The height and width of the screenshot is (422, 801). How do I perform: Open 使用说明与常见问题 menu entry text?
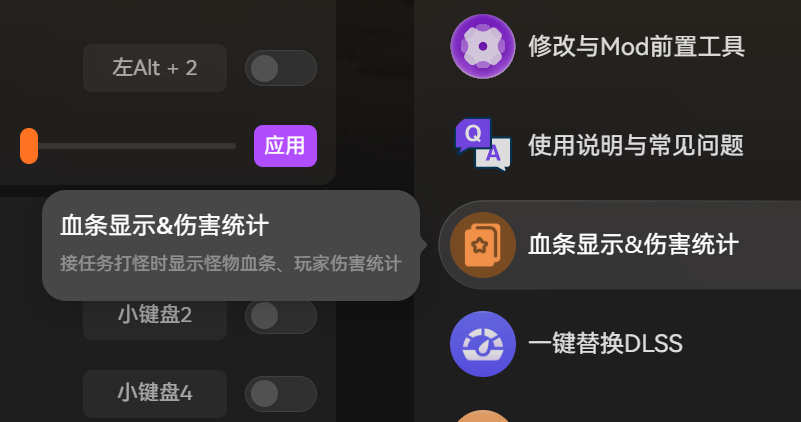(x=636, y=146)
